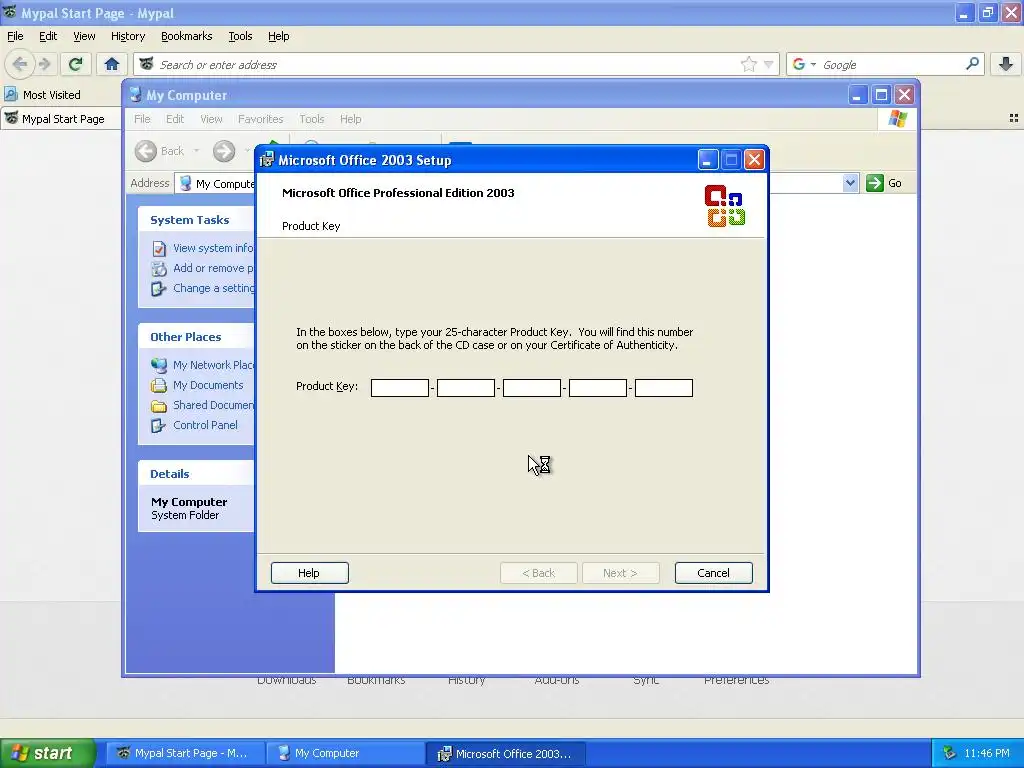Image resolution: width=1024 pixels, height=768 pixels.
Task: Click the second Product Key box
Action: (x=466, y=388)
